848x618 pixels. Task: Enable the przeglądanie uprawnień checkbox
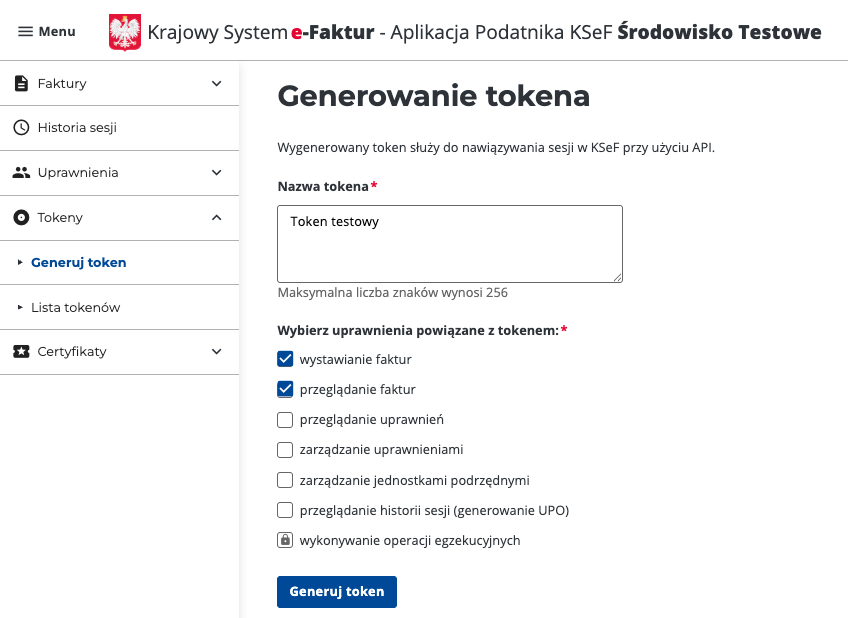(285, 420)
